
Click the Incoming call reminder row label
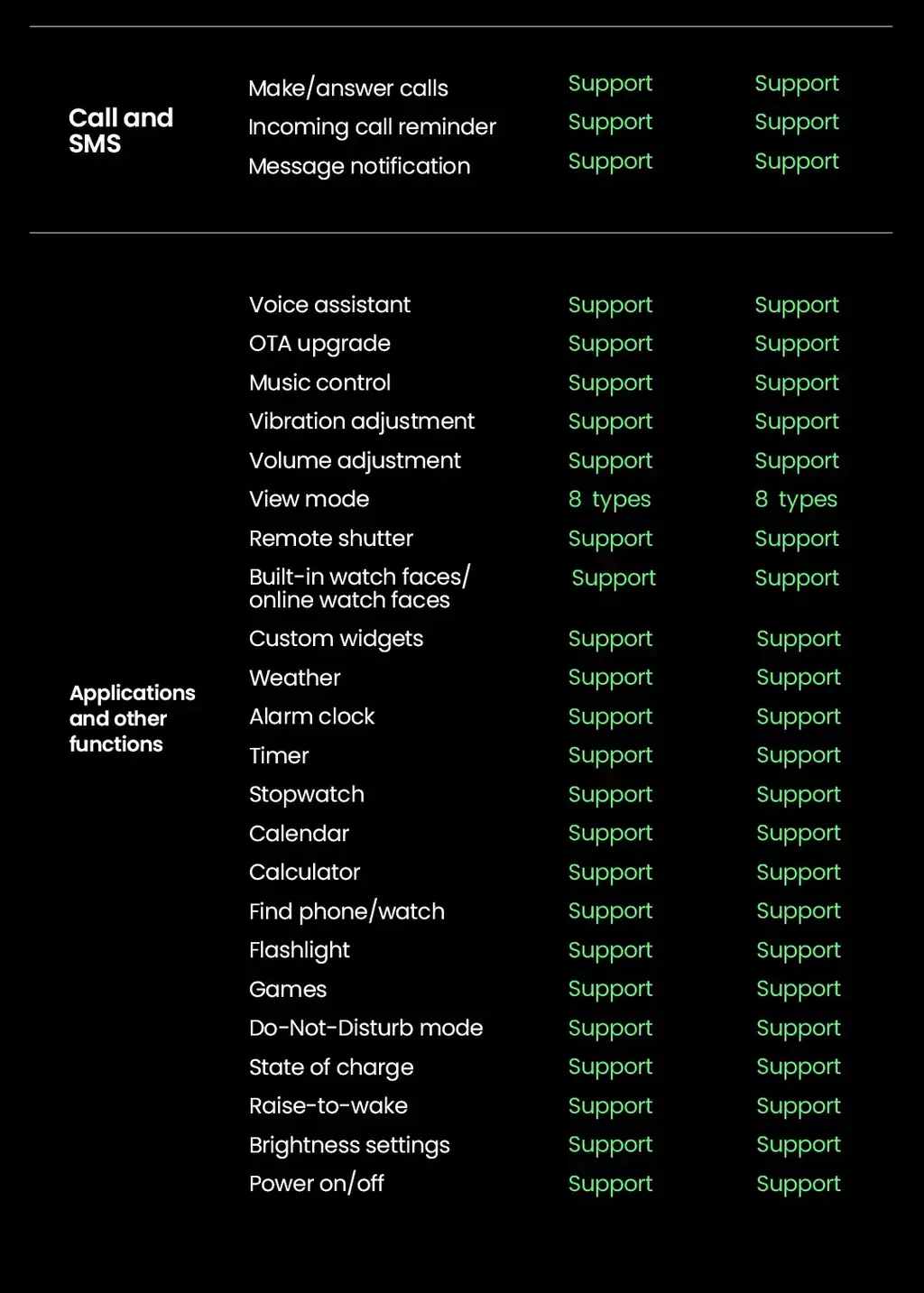372,127
